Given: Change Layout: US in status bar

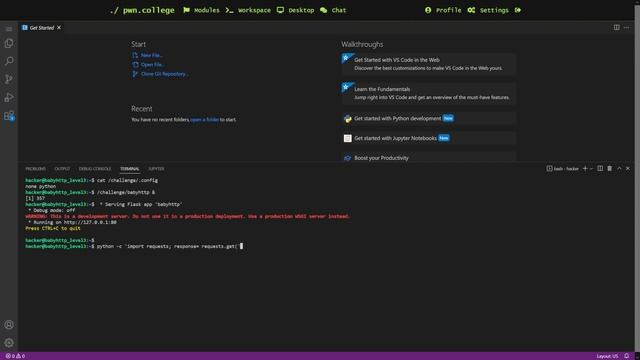Looking at the screenshot, I should 607,356.
